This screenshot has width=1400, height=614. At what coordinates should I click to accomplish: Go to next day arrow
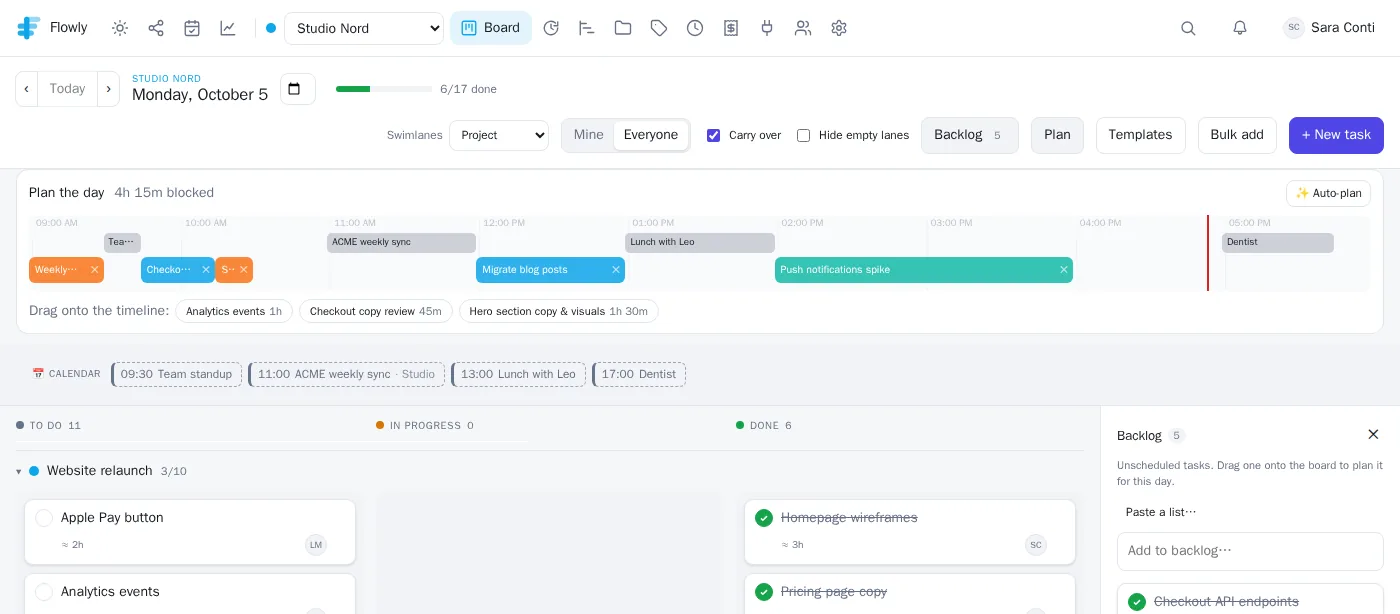point(108,89)
